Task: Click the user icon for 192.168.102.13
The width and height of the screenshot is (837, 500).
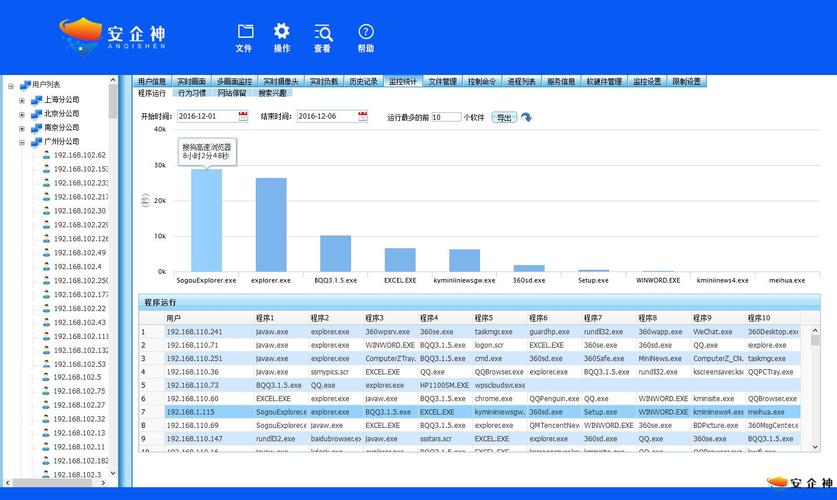Action: (x=46, y=432)
